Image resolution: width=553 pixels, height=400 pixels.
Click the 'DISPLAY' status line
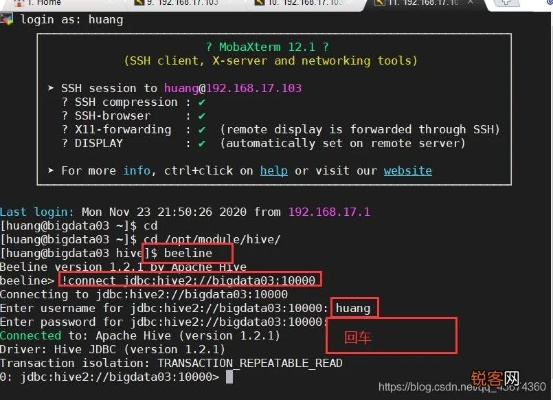pos(263,144)
